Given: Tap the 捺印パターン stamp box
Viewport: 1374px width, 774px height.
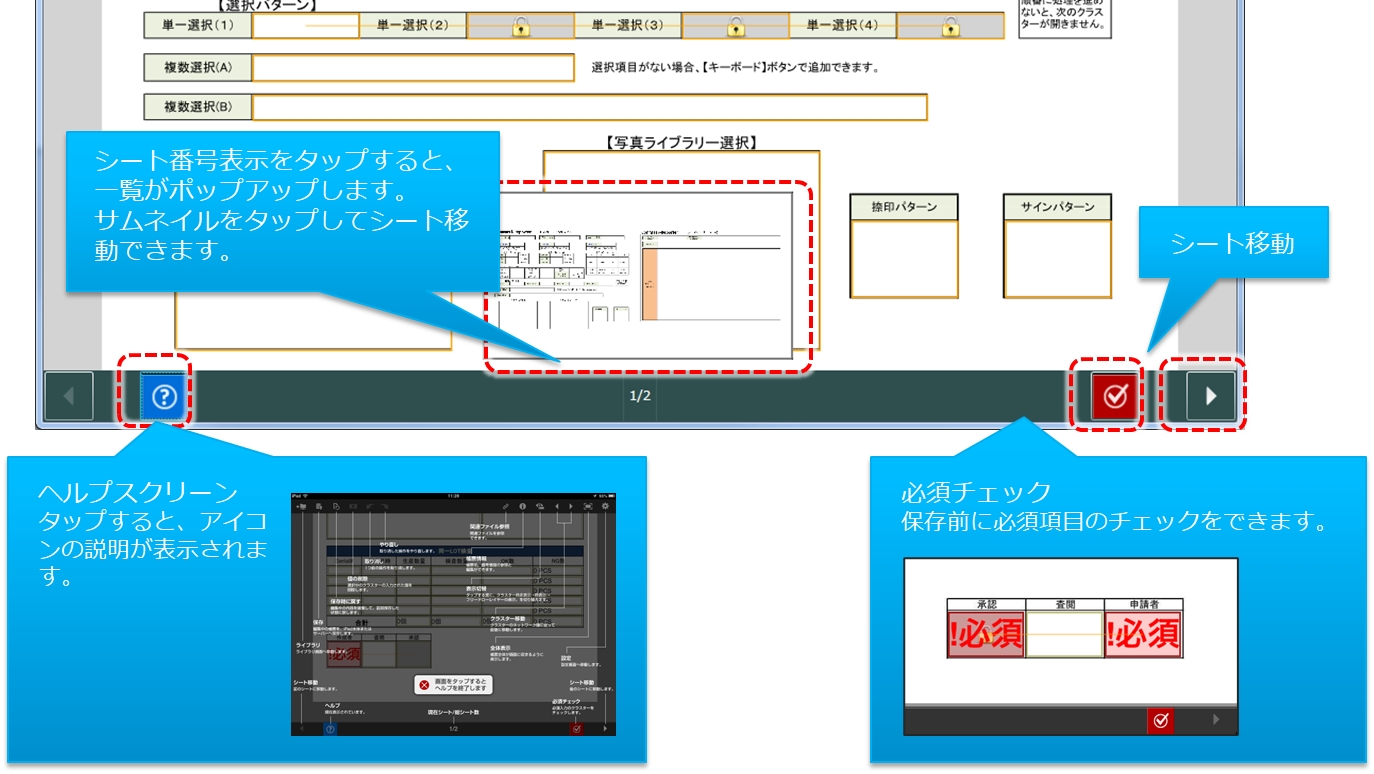Looking at the screenshot, I should point(904,258).
